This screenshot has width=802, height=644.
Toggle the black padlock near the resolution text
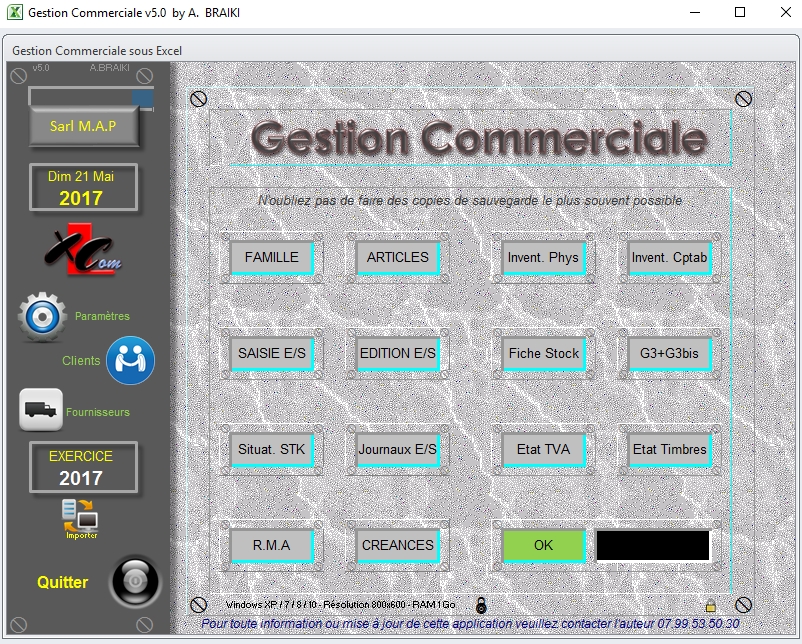[x=481, y=604]
